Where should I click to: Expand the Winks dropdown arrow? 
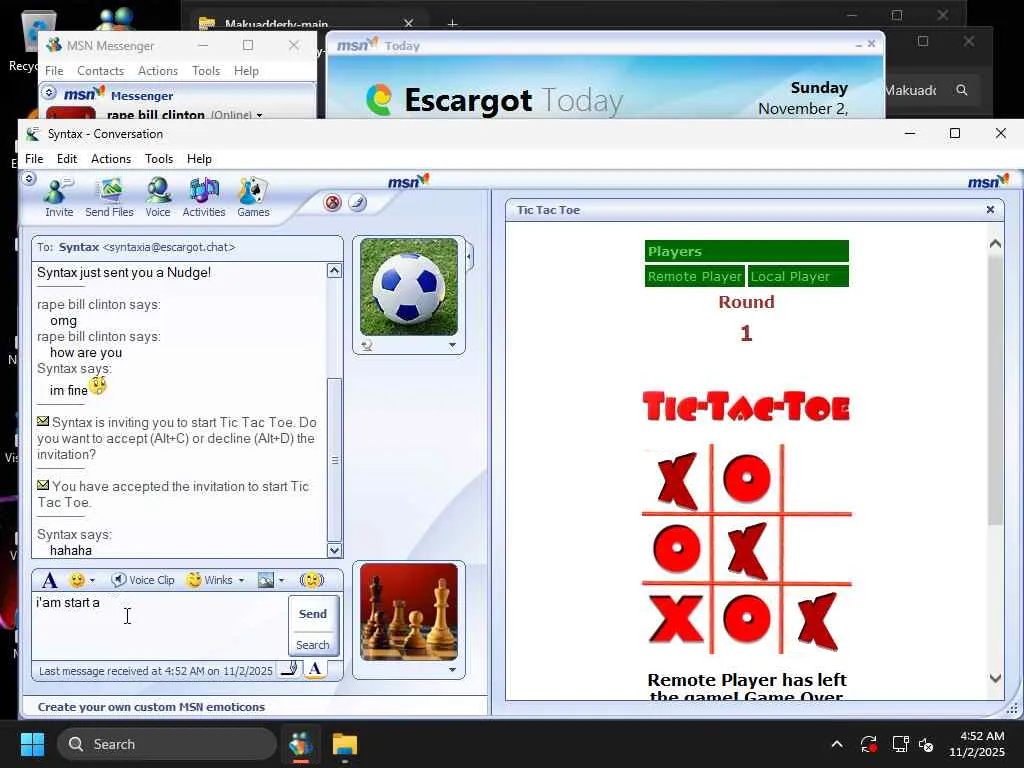click(x=241, y=580)
